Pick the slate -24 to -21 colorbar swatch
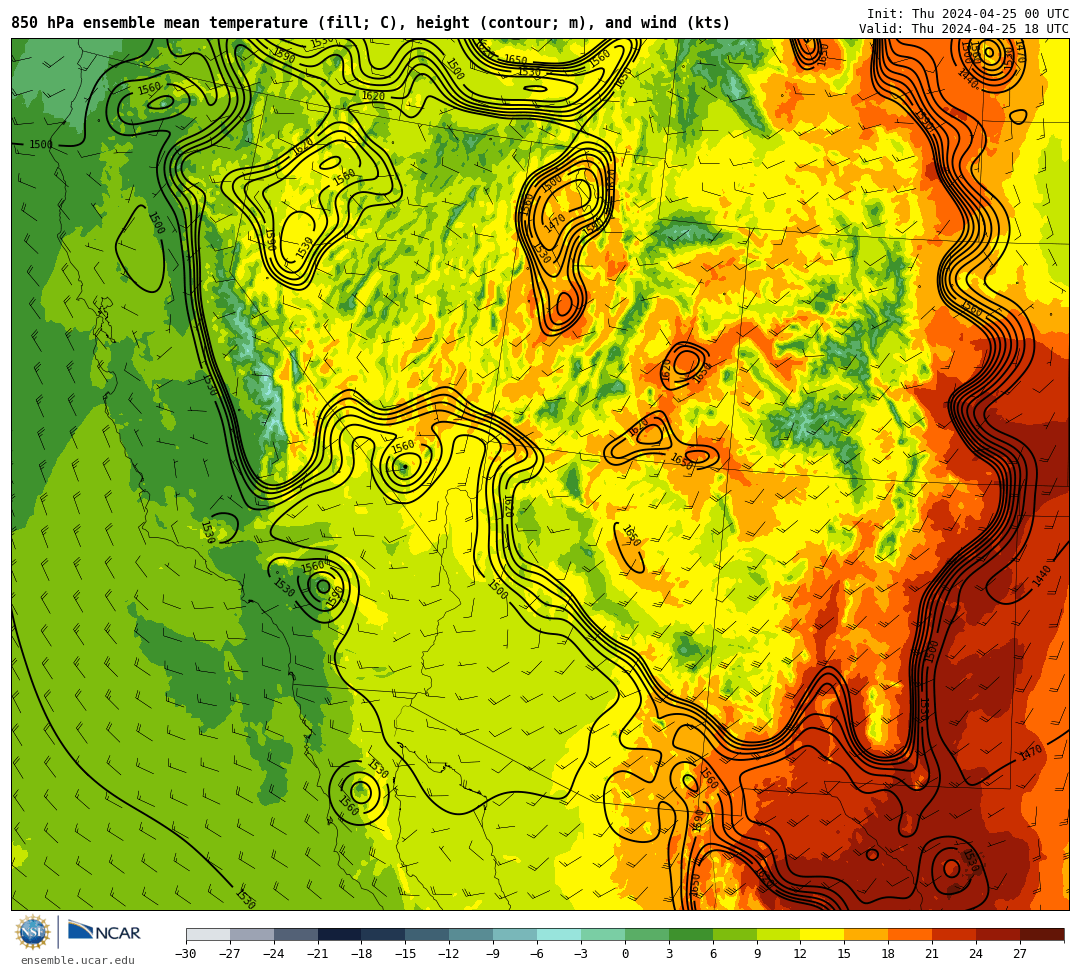 point(296,934)
